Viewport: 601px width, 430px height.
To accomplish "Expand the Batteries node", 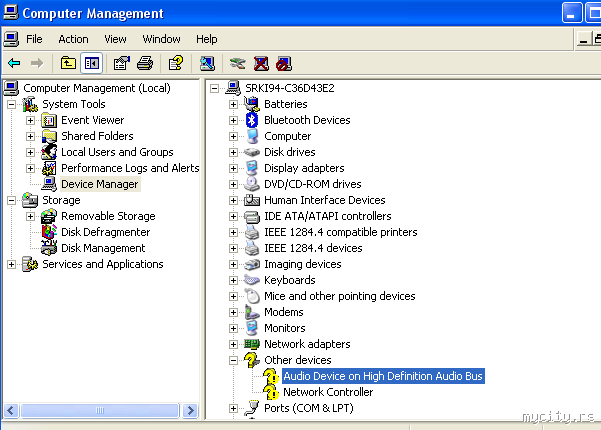I will 233,104.
